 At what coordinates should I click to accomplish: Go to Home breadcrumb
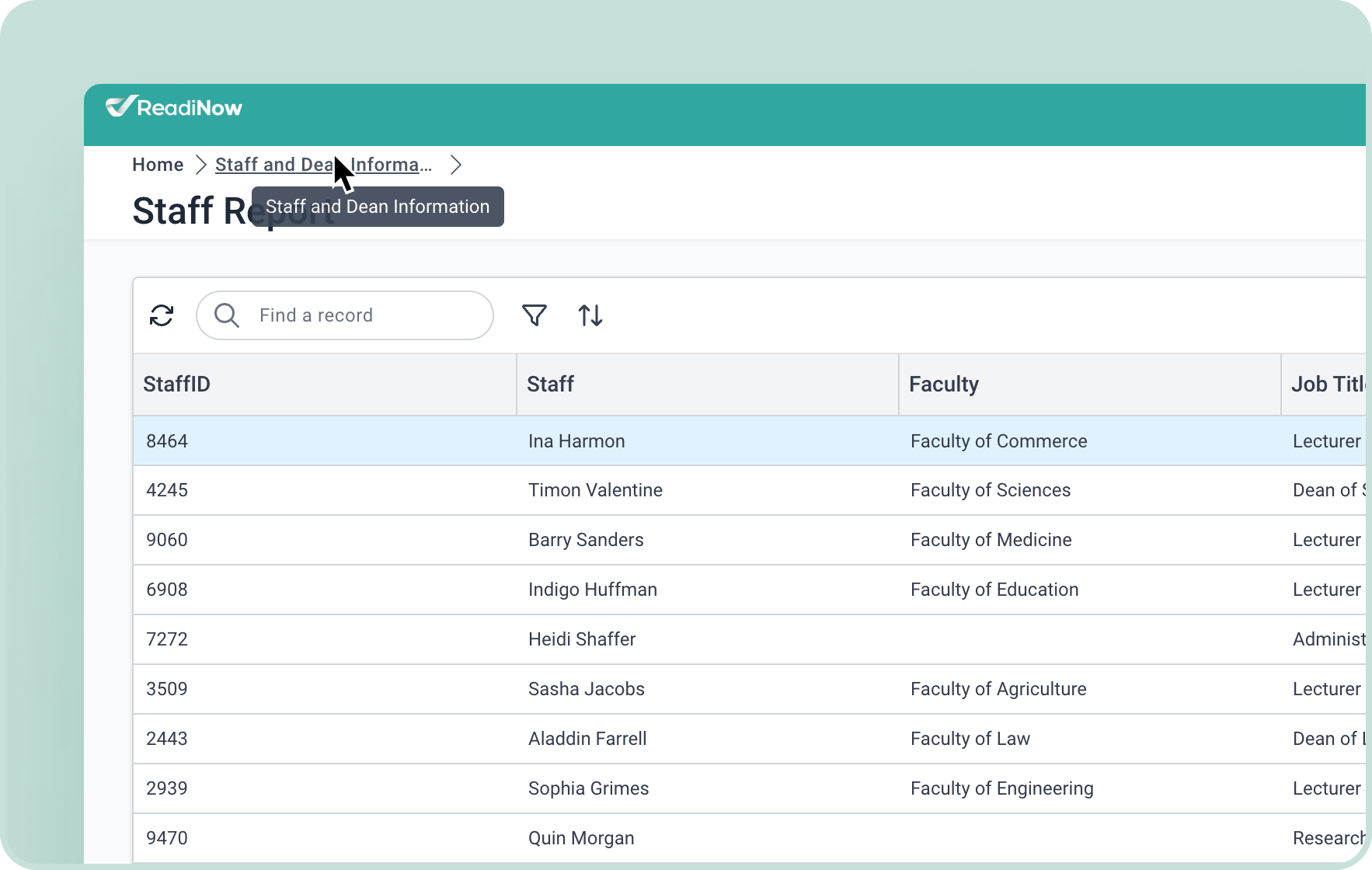tap(158, 165)
